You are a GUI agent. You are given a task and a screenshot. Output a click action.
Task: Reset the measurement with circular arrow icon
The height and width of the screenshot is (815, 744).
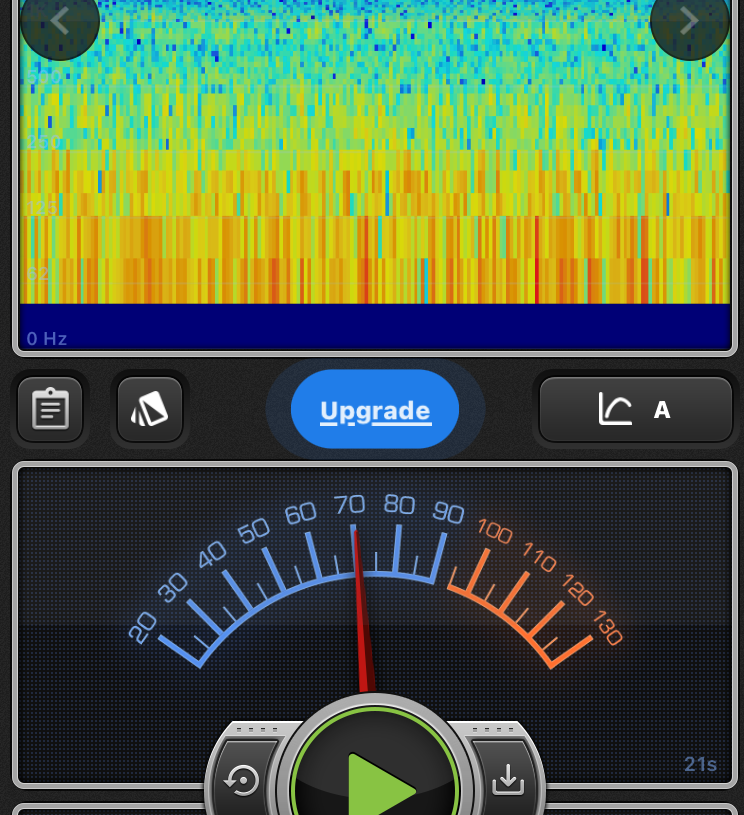pyautogui.click(x=243, y=780)
